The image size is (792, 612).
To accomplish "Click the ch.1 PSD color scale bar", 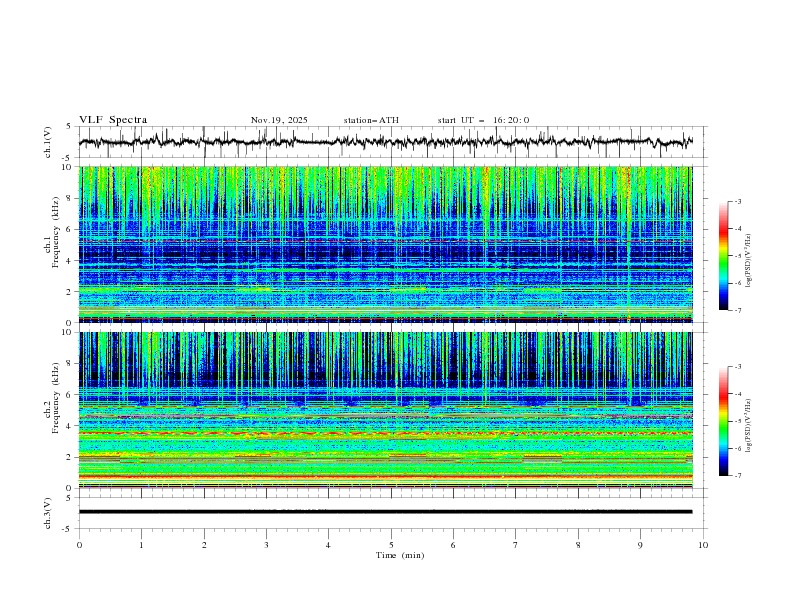I will 723,256.
